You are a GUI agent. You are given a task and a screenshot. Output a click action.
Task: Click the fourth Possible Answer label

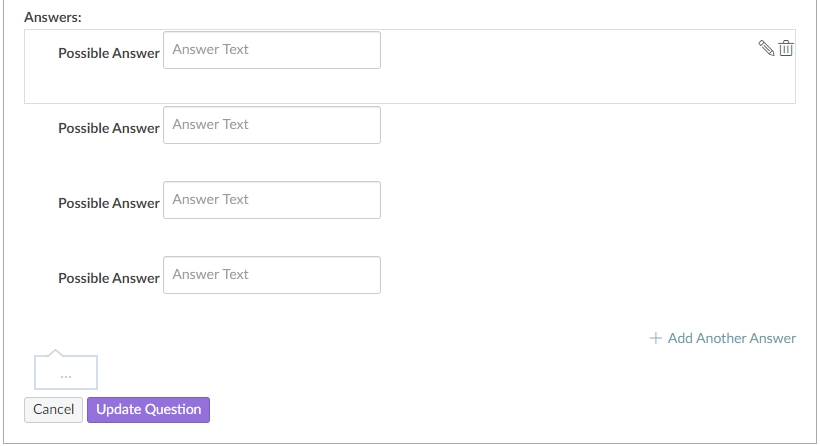click(x=109, y=278)
